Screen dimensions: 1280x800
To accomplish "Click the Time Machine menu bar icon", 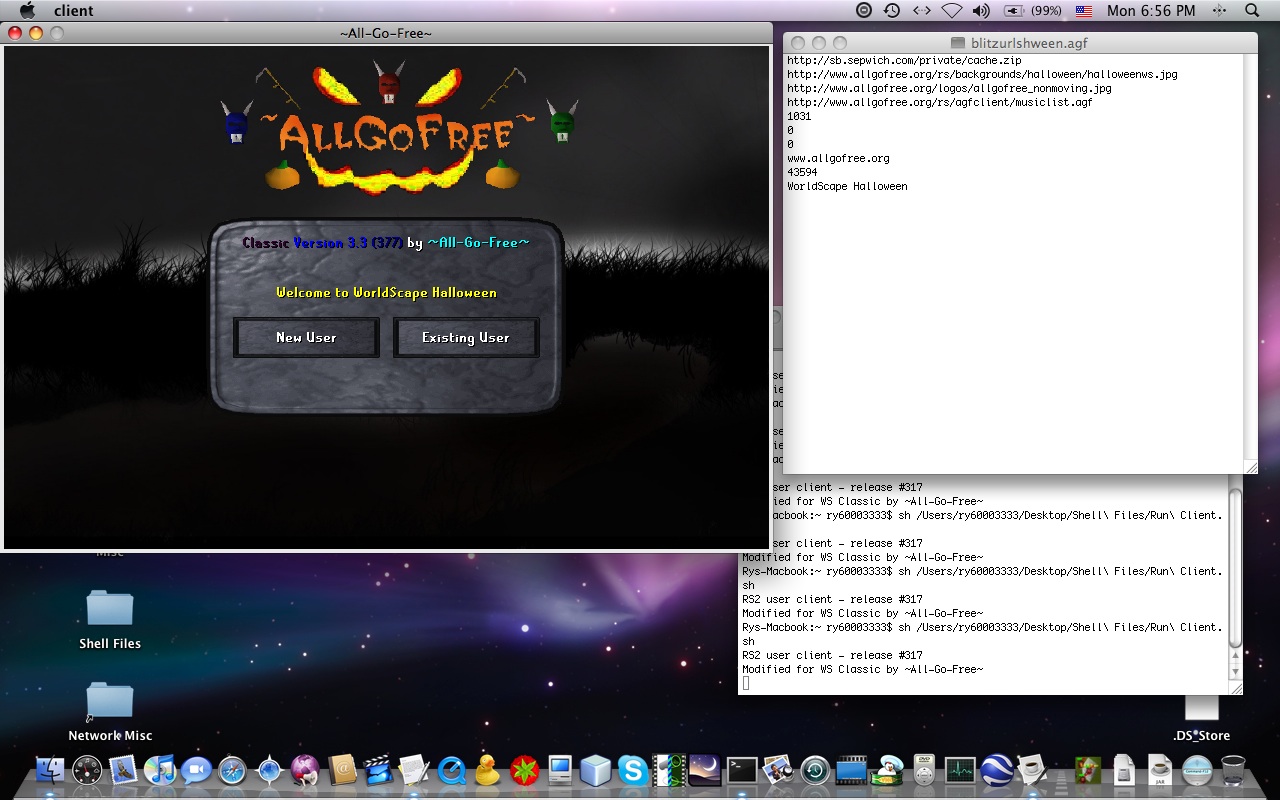I will coord(892,11).
